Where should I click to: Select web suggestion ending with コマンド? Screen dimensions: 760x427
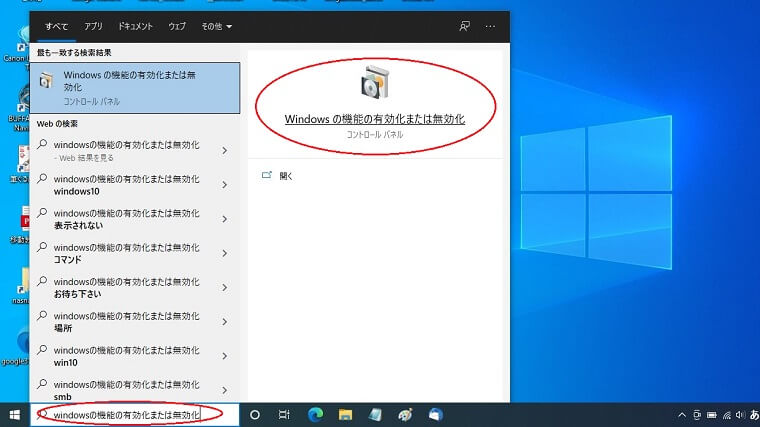[x=125, y=253]
